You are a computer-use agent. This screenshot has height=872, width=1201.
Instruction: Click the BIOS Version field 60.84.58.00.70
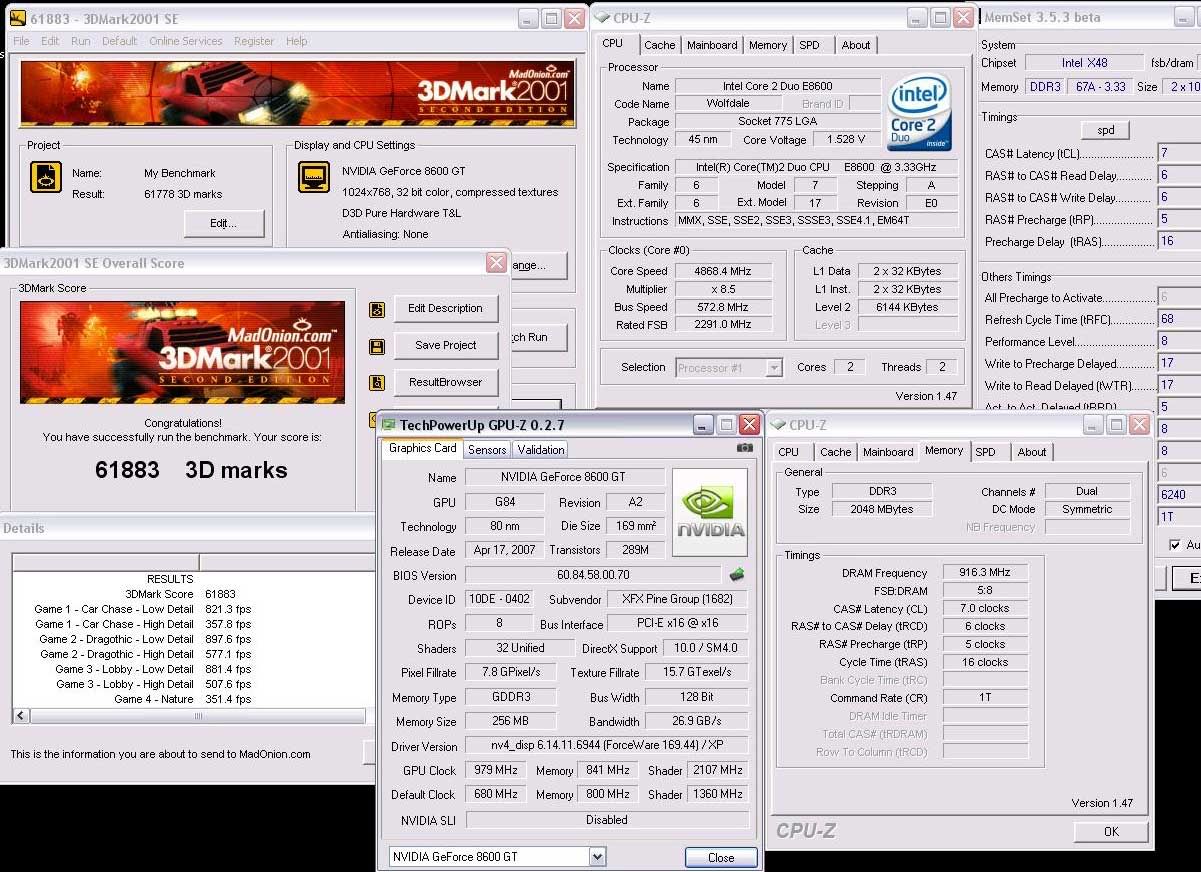(593, 575)
